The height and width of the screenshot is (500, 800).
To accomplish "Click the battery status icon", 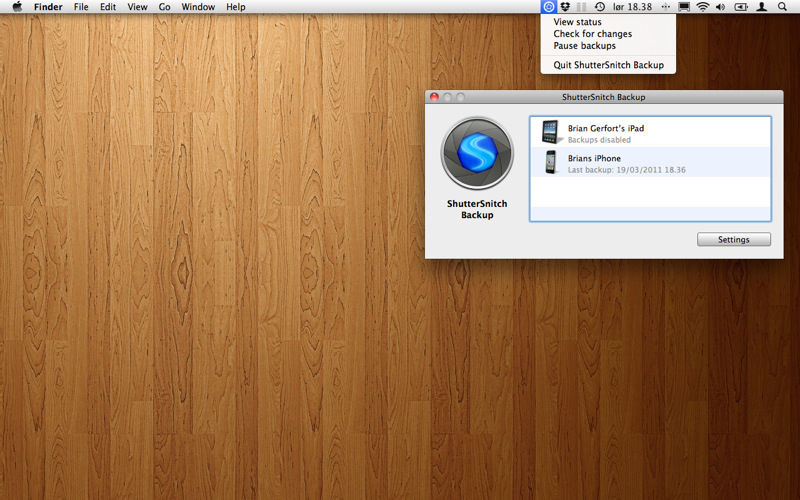I will [740, 7].
